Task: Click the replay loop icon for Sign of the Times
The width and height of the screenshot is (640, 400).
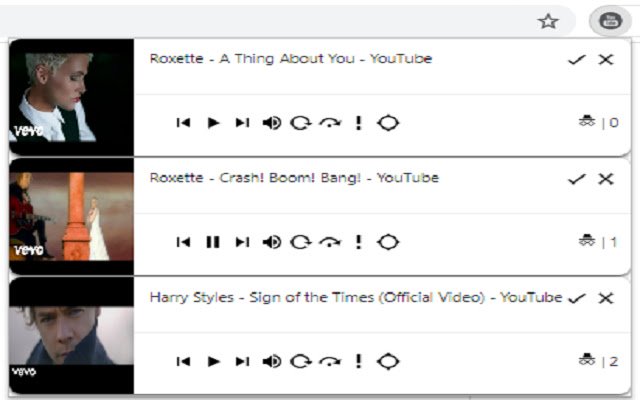Action: (300, 361)
